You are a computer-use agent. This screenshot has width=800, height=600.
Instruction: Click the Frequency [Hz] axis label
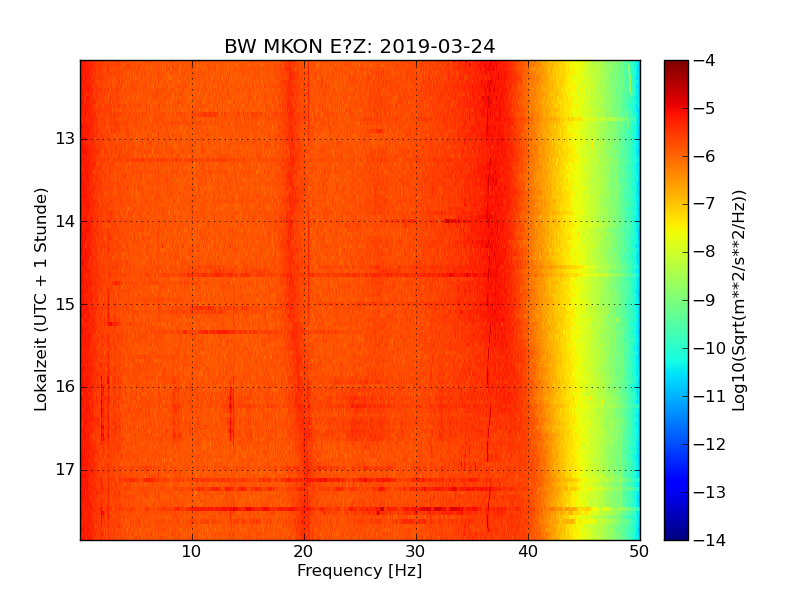click(360, 570)
